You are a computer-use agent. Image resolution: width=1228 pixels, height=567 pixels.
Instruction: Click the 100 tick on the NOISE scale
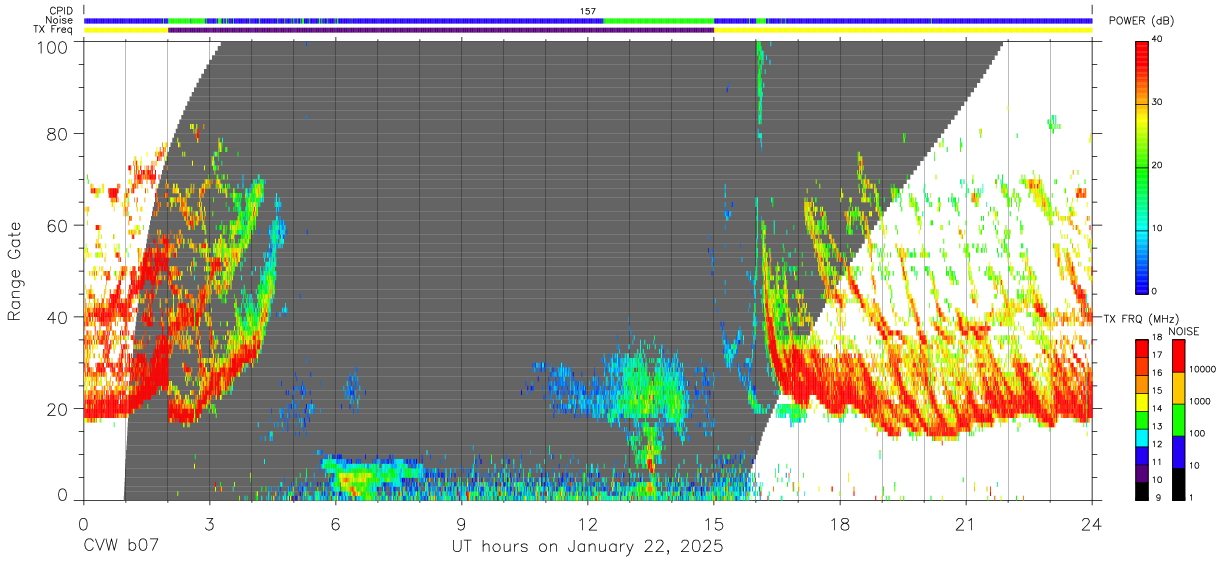tap(1199, 433)
